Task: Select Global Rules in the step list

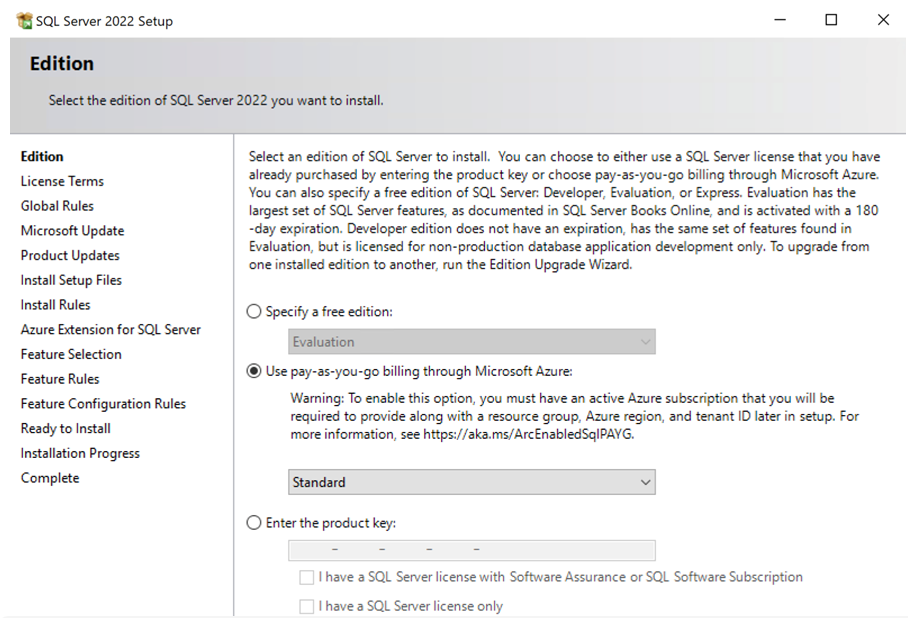Action: point(57,206)
